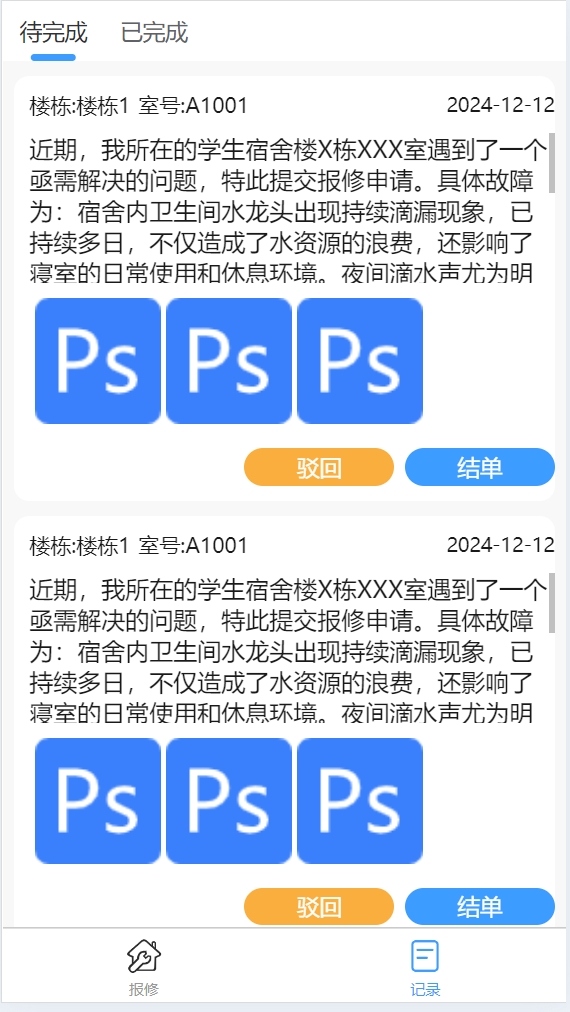Click the first card's description scrollbar
Viewport: 570px width, 1012px height.
point(552,163)
